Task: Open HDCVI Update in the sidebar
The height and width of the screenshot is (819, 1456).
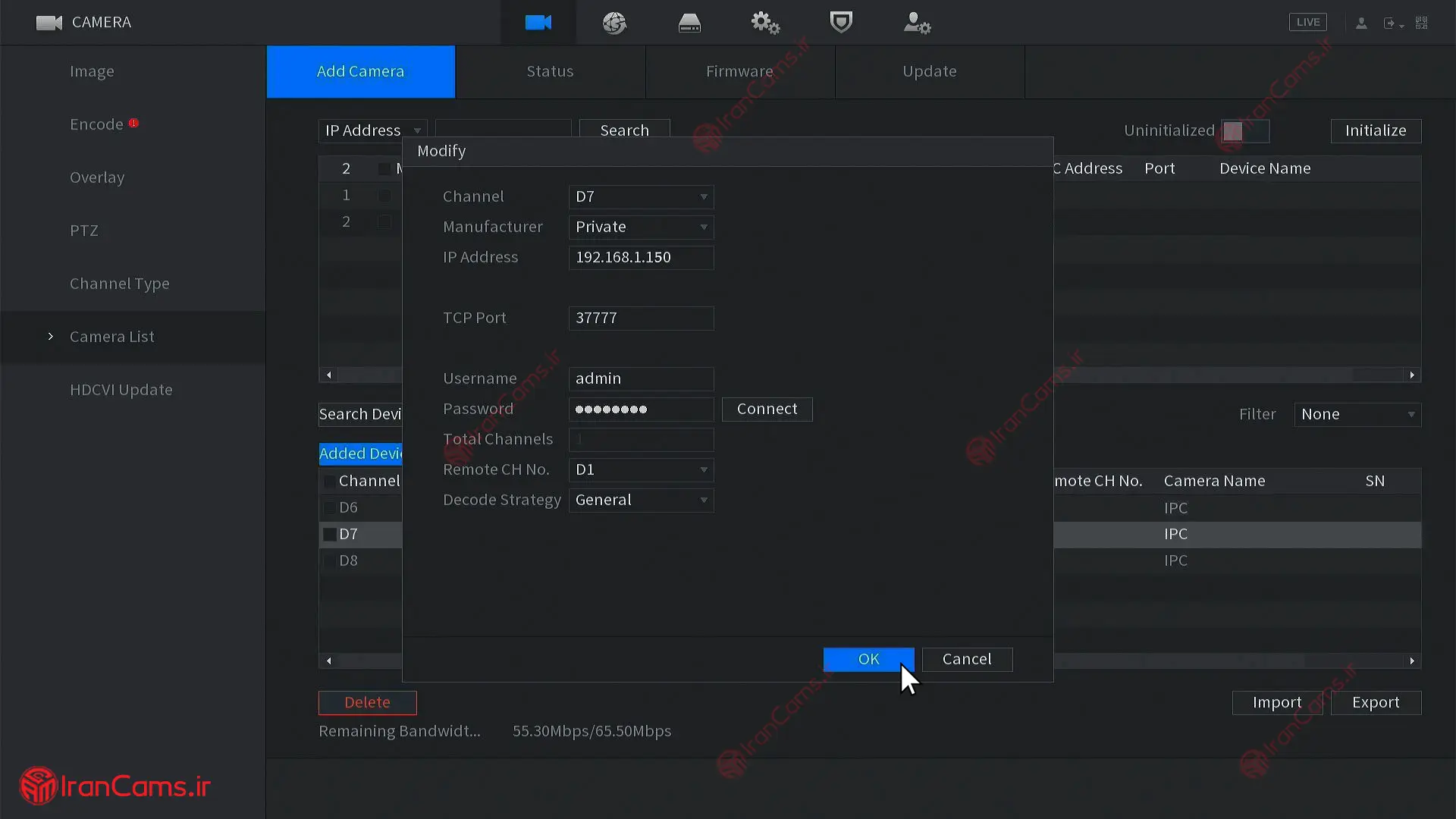Action: (121, 390)
